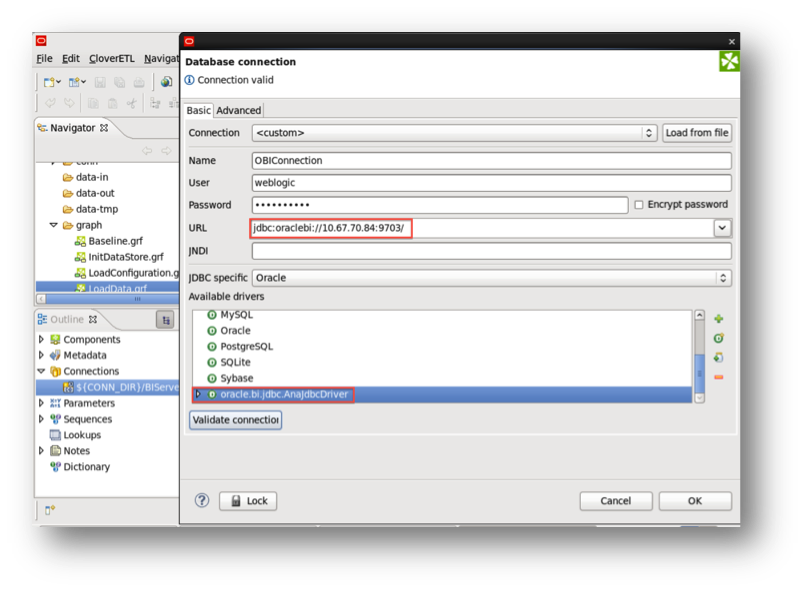Click the OK button
805x592 pixels.
695,501
